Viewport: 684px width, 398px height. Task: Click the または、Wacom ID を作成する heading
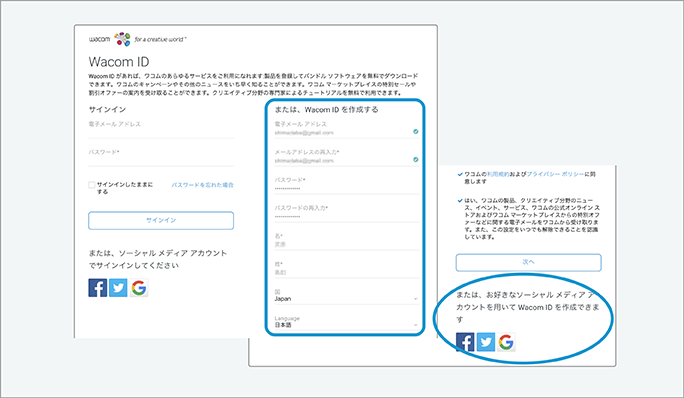326,110
